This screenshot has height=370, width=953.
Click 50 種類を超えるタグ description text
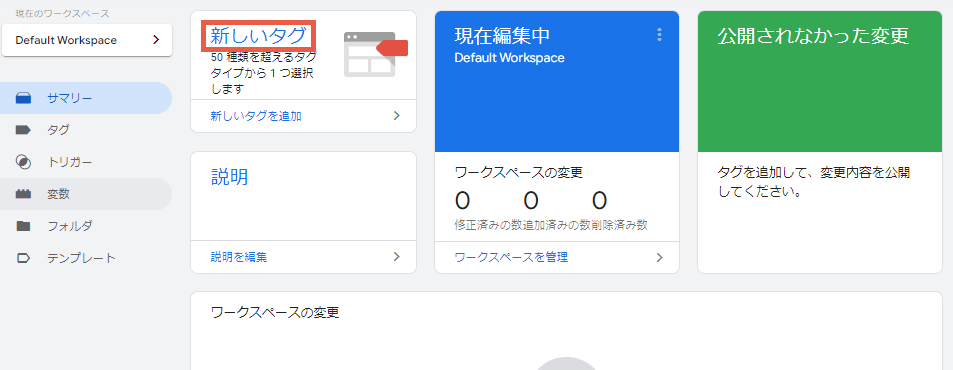(x=263, y=74)
